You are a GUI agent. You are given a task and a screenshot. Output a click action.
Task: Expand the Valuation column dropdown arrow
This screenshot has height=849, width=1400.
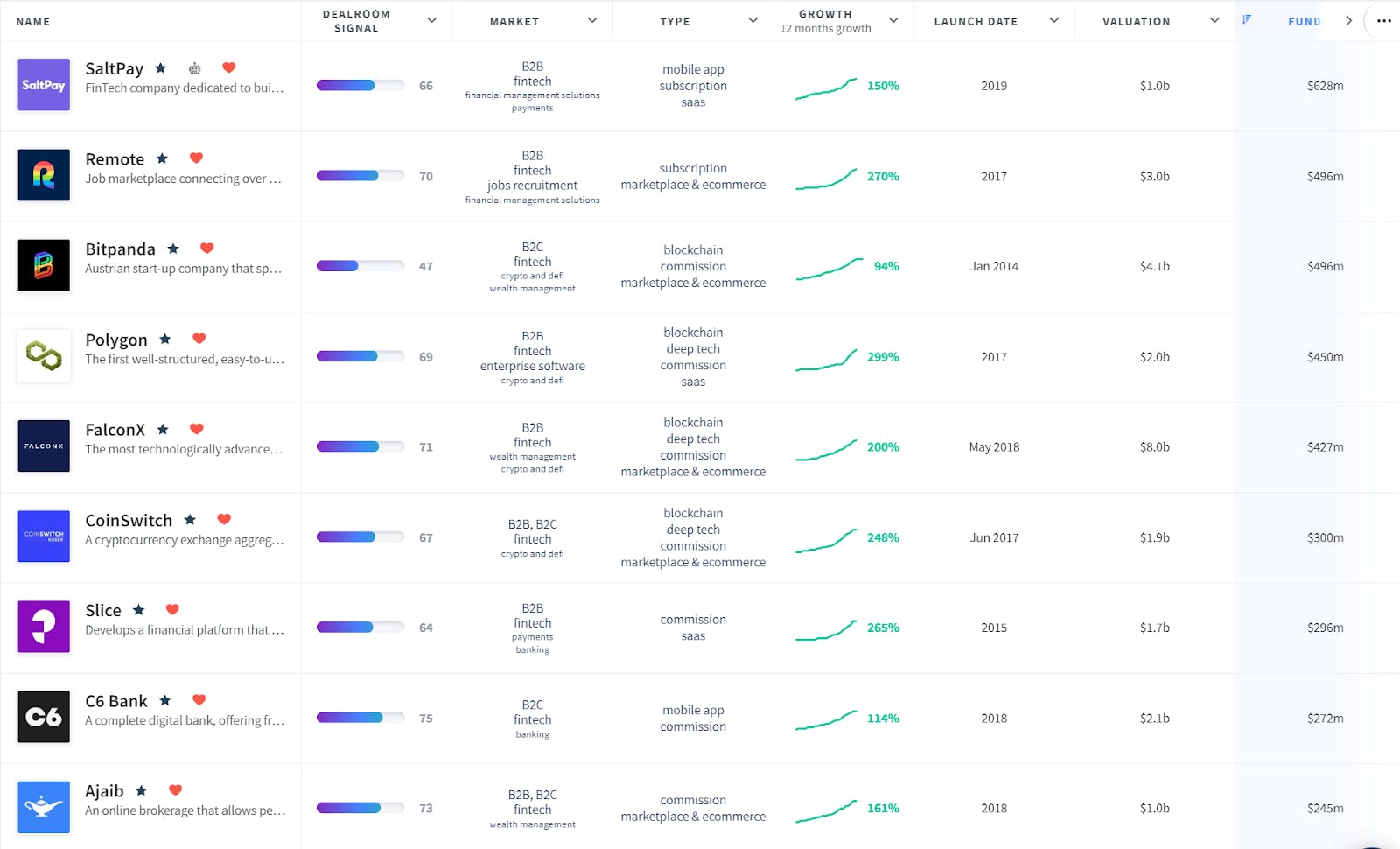pos(1214,20)
